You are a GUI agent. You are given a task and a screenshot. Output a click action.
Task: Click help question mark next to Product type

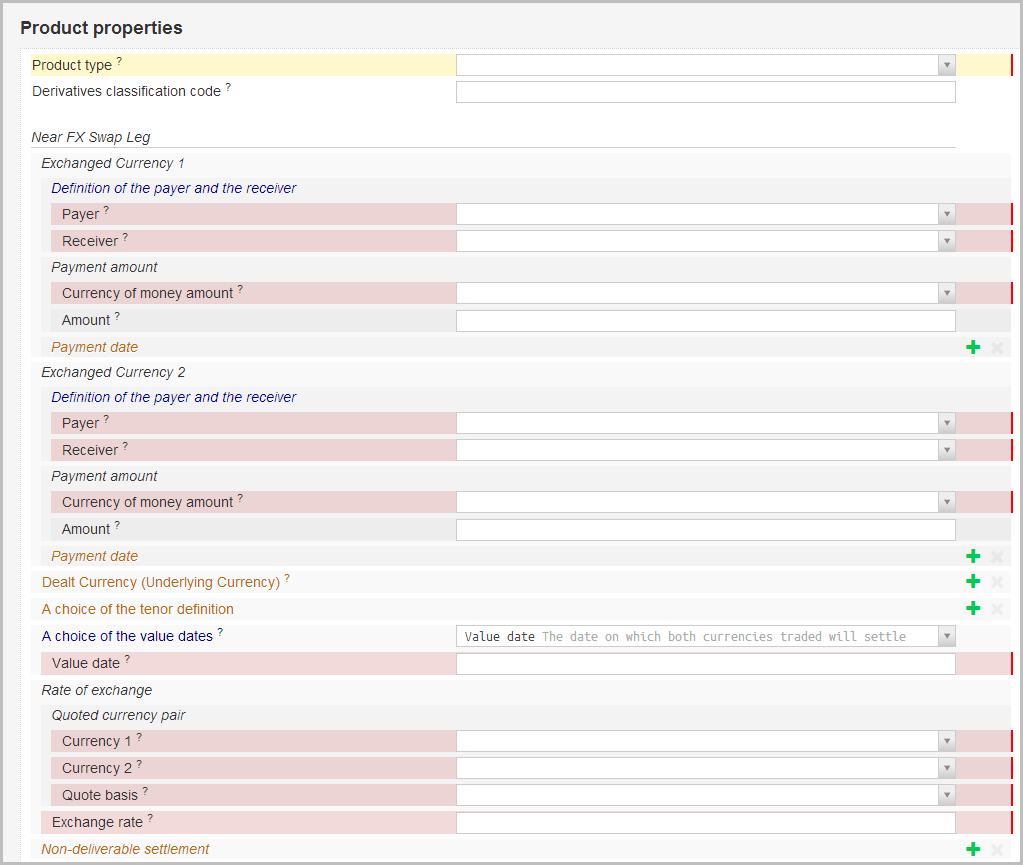[119, 61]
